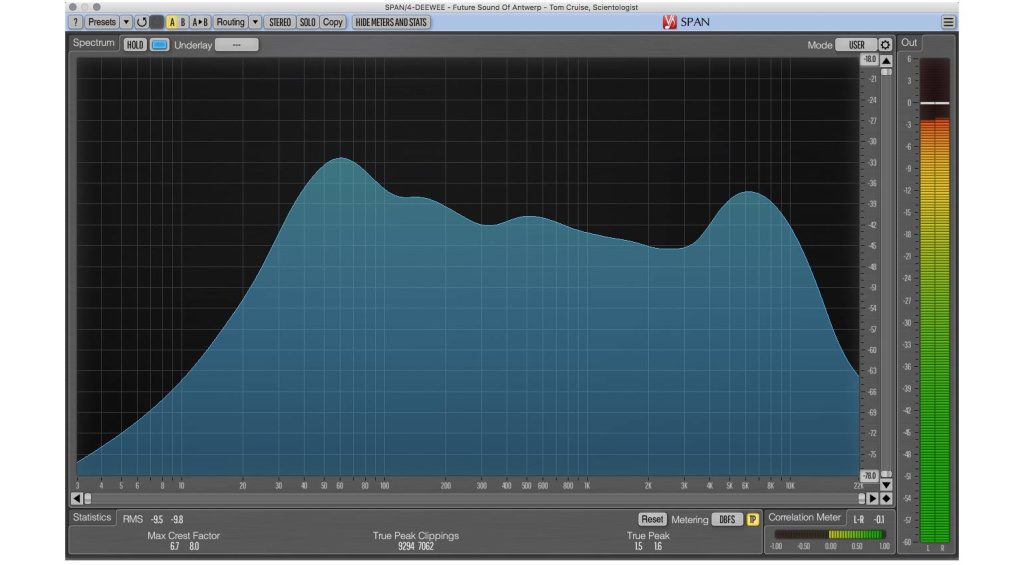
Task: Click the Reset statistics button
Action: click(x=652, y=519)
